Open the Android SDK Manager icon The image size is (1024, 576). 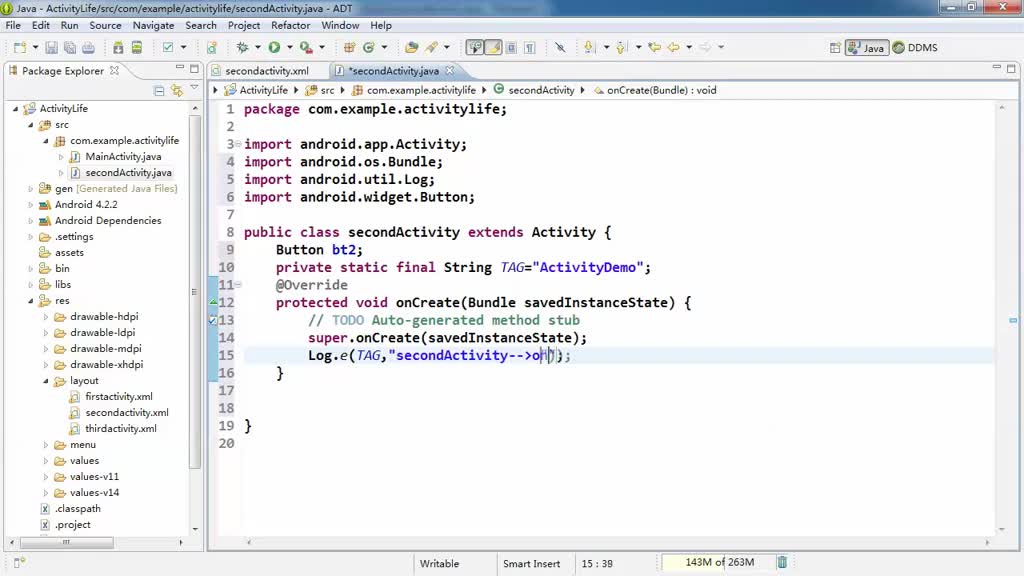pyautogui.click(x=118, y=48)
